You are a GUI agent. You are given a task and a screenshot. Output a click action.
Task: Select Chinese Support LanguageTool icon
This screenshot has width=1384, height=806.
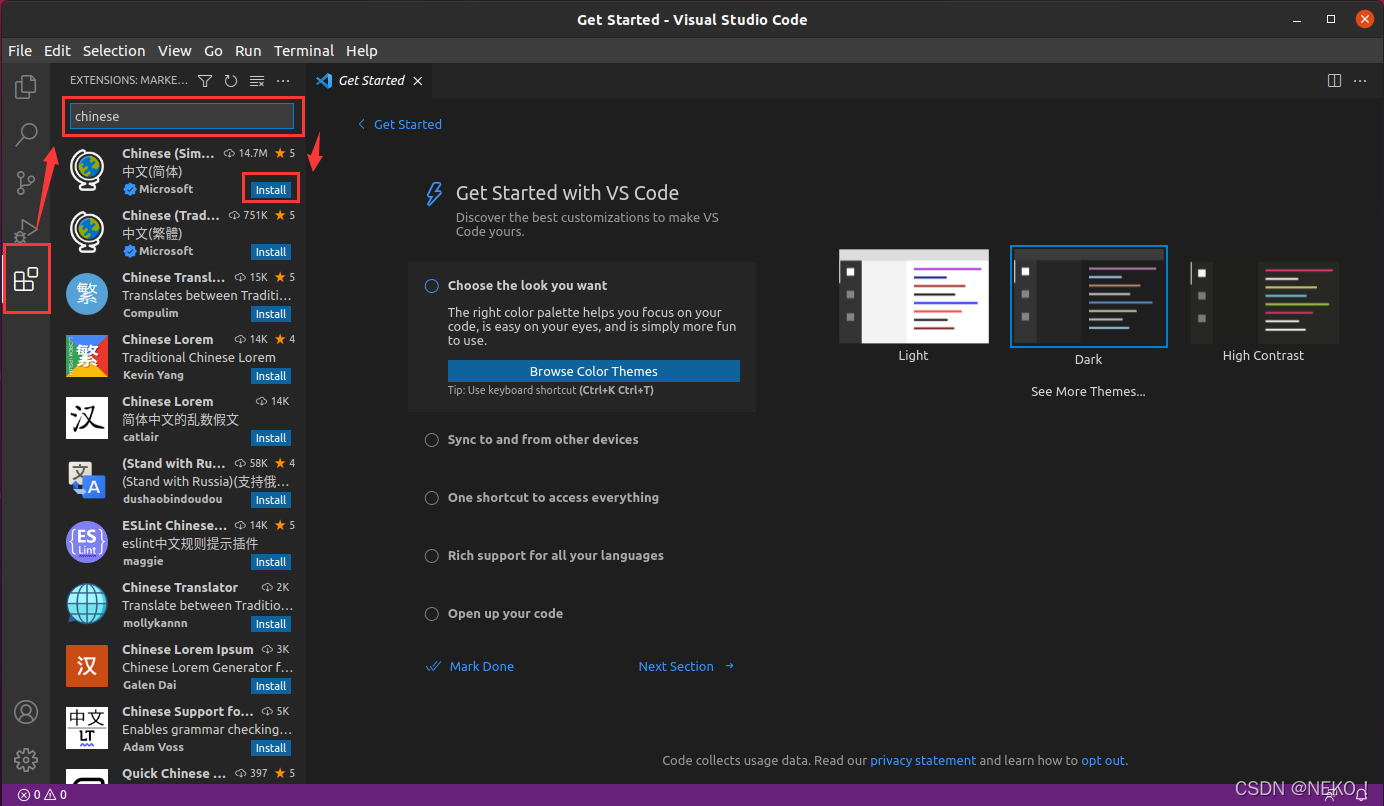coord(87,728)
